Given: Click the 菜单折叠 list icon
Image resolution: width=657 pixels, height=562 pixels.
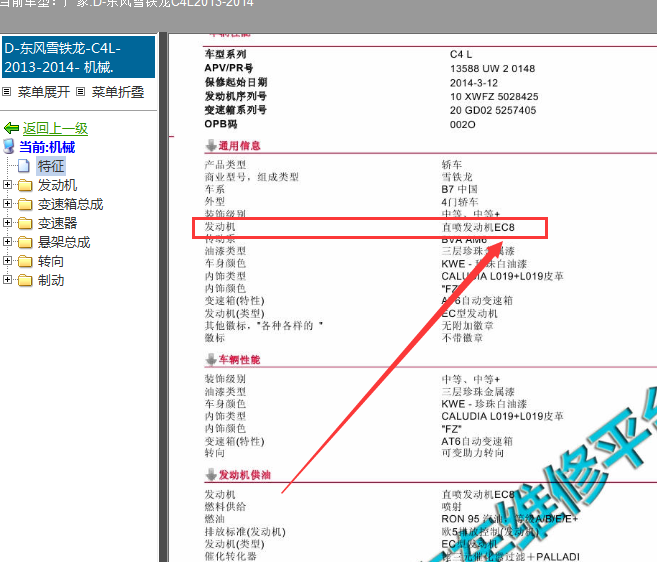Looking at the screenshot, I should click(x=80, y=91).
